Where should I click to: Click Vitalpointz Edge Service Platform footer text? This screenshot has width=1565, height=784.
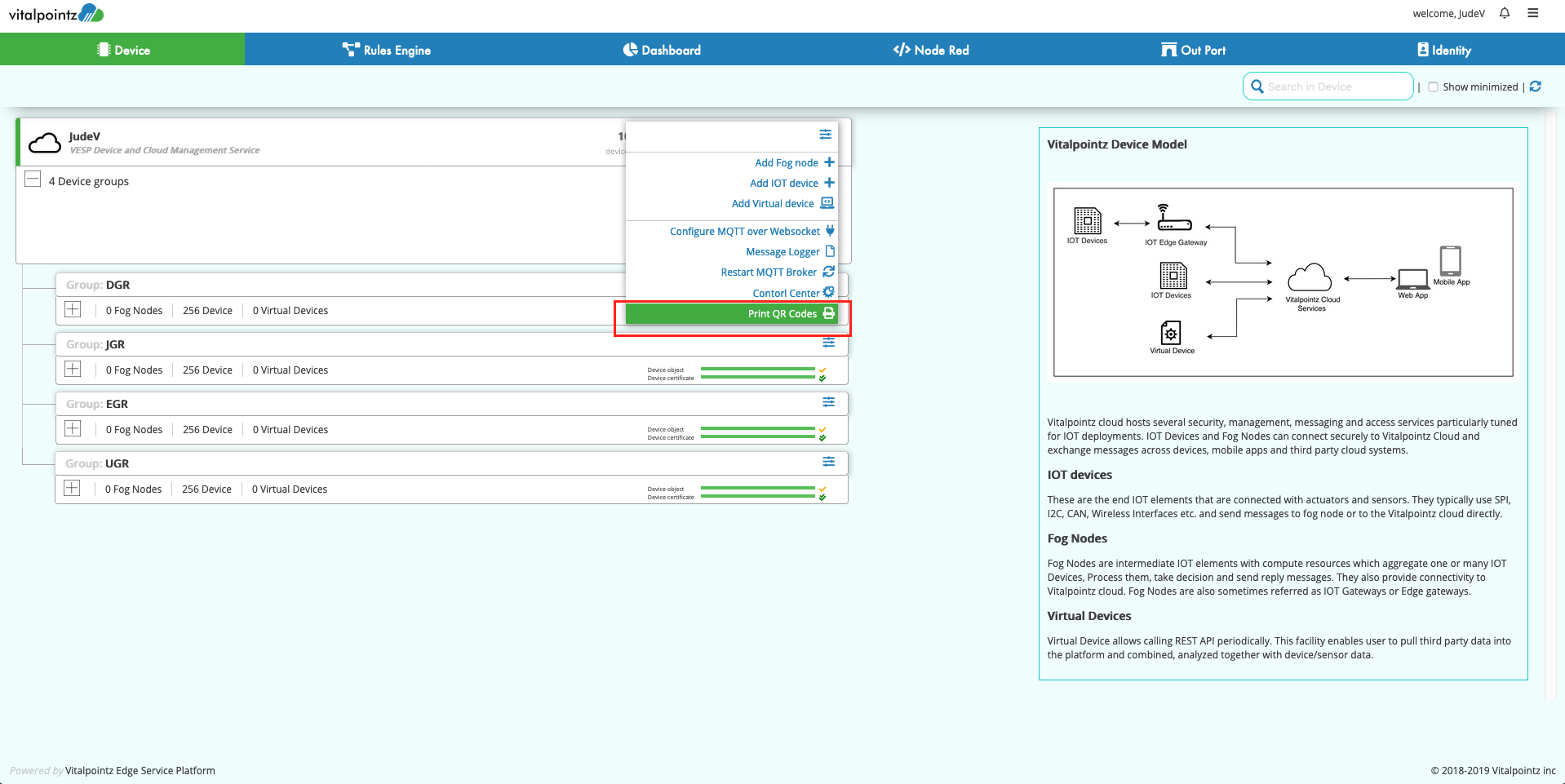point(140,770)
